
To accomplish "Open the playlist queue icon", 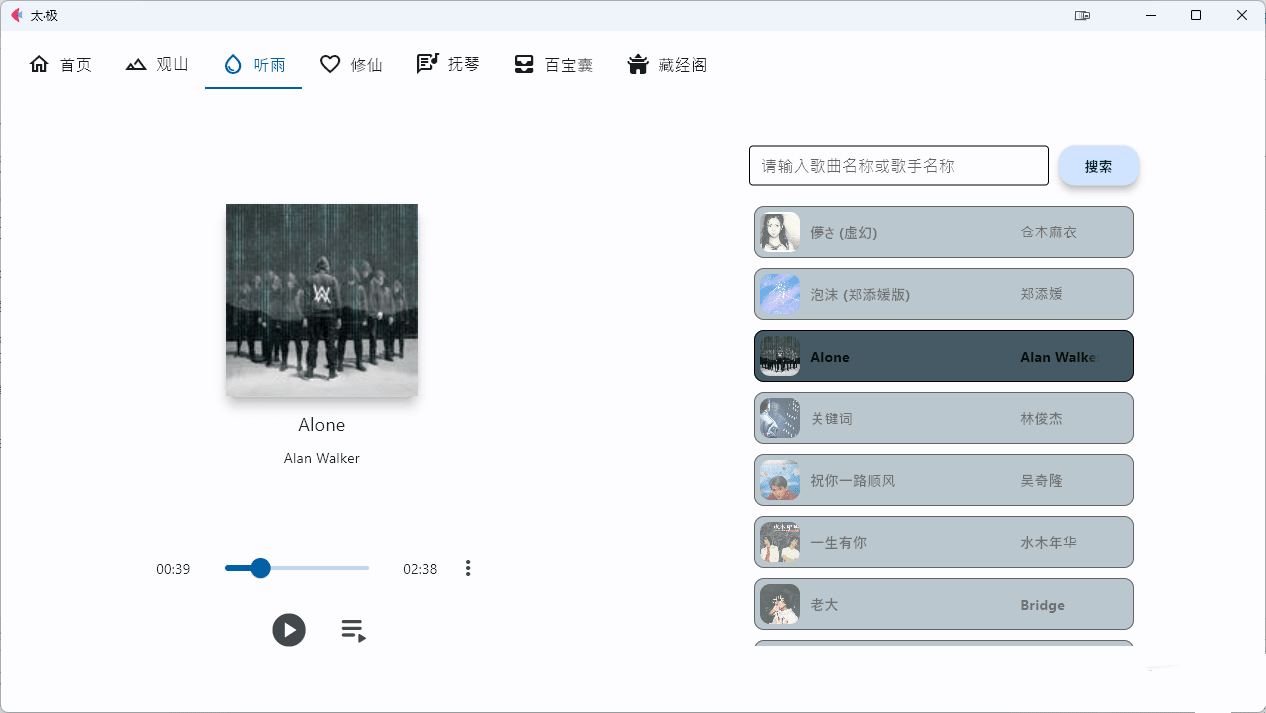I will point(353,630).
